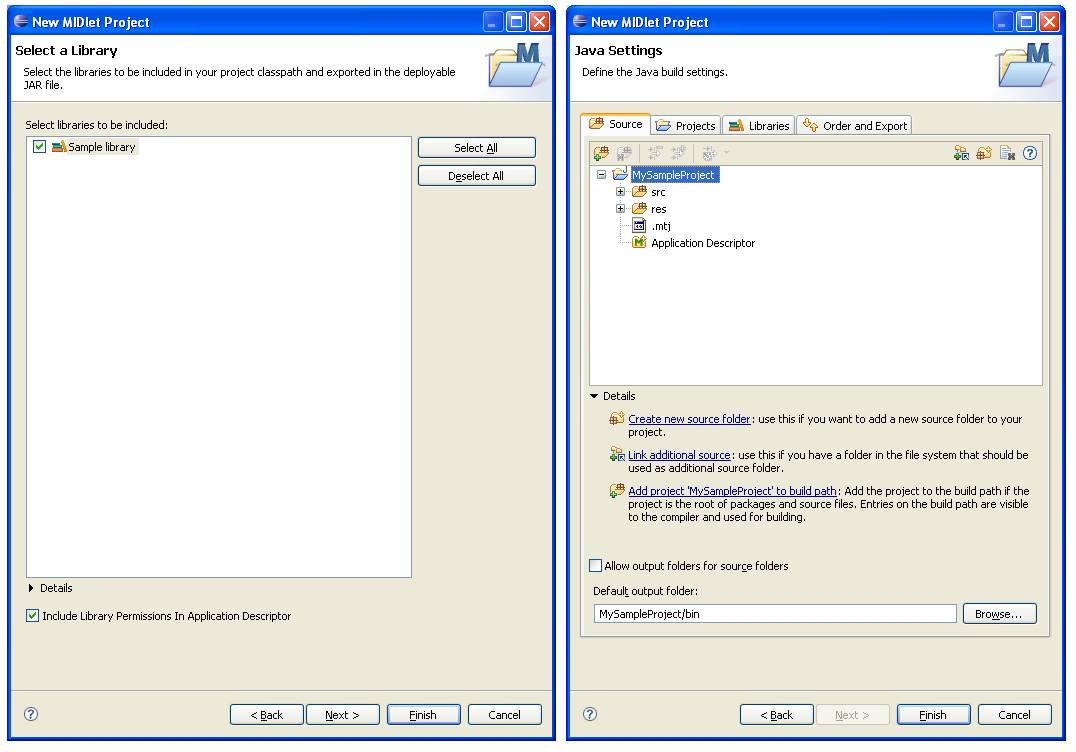Open the Configure filters dropdown arrow
Image resolution: width=1076 pixels, height=752 pixels.
point(726,153)
